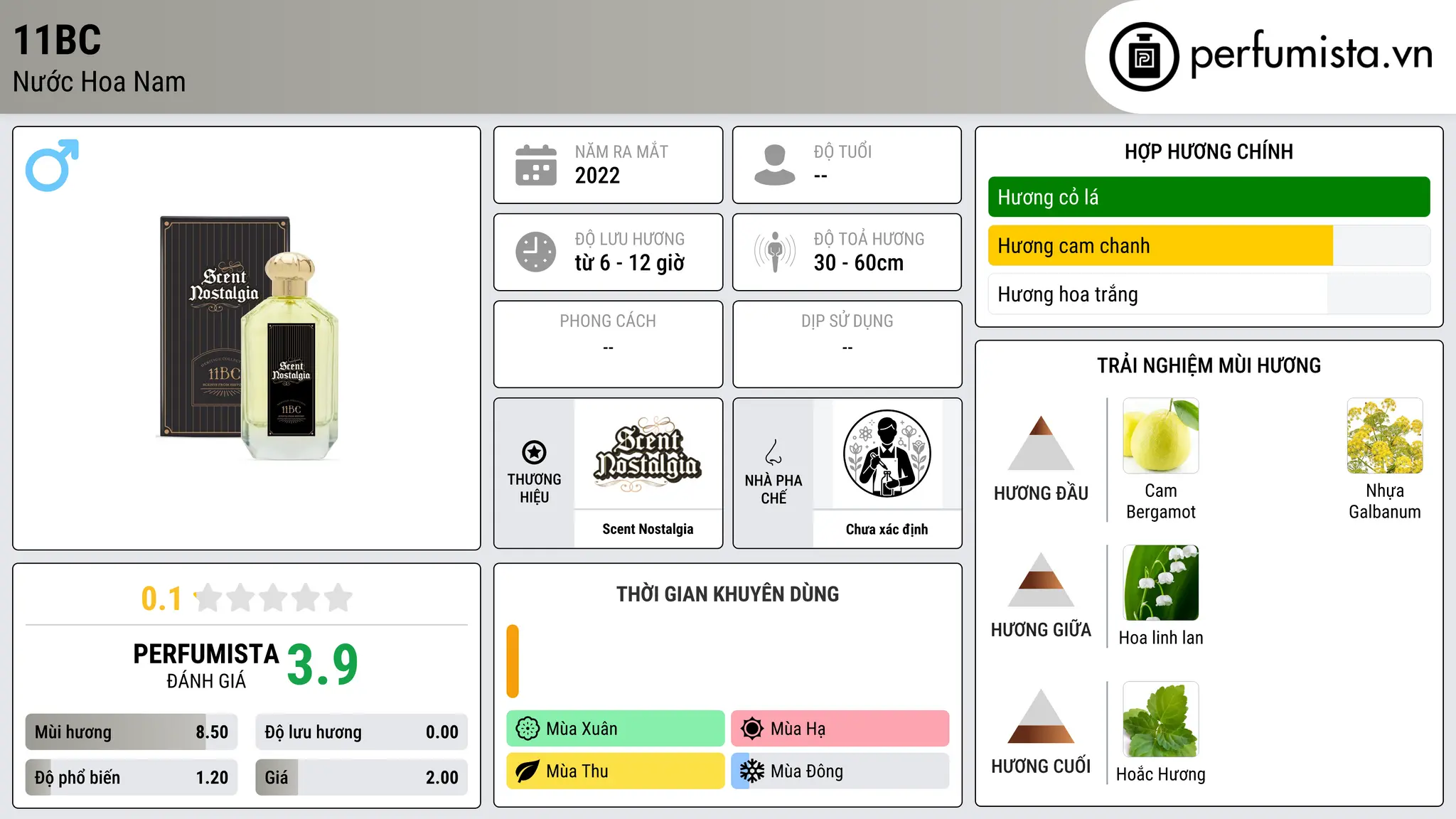Click the clock icon beside Độ lưu hương
The width and height of the screenshot is (1456, 819).
pos(536,252)
